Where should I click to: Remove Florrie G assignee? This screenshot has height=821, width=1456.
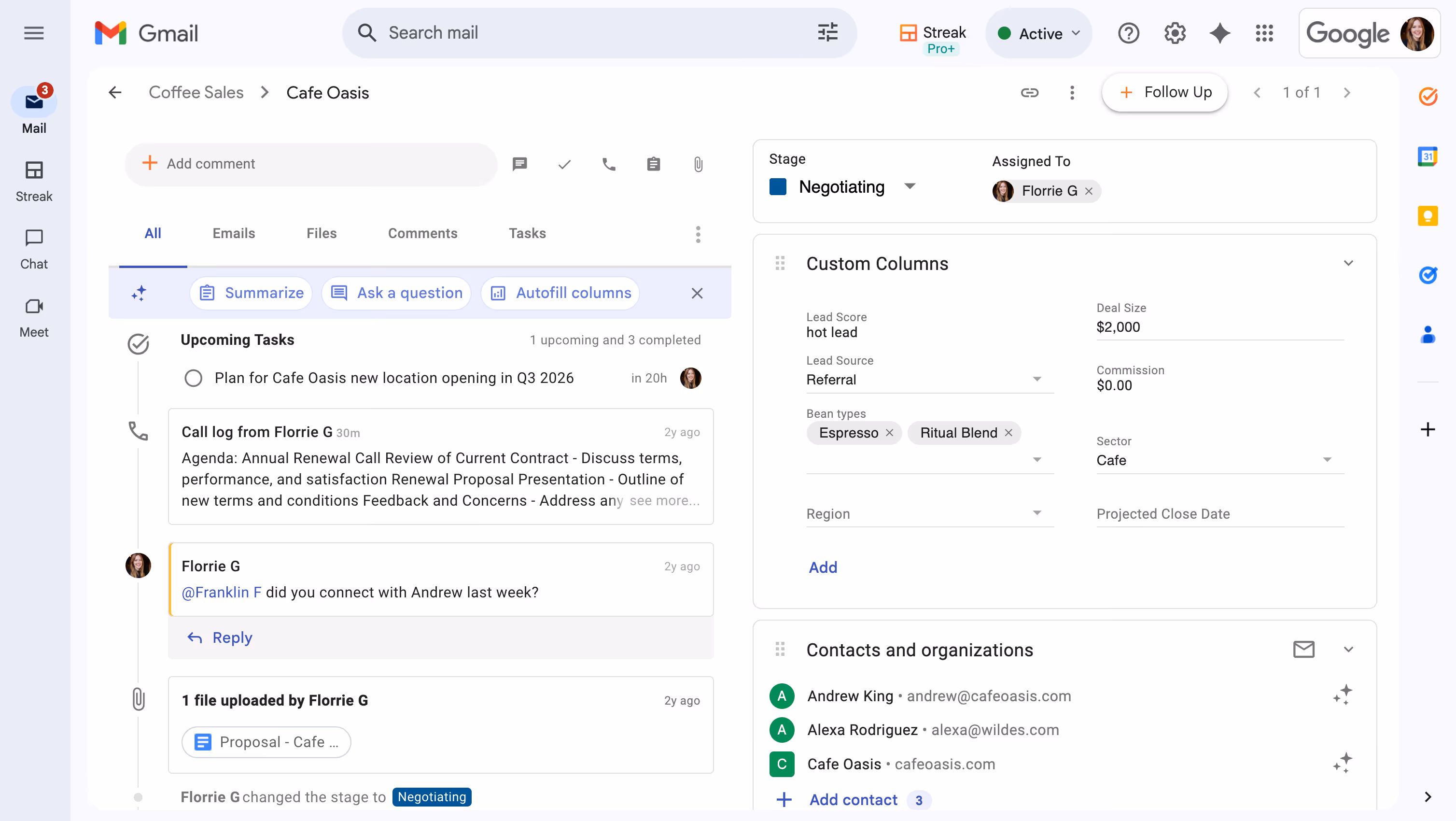tap(1089, 191)
